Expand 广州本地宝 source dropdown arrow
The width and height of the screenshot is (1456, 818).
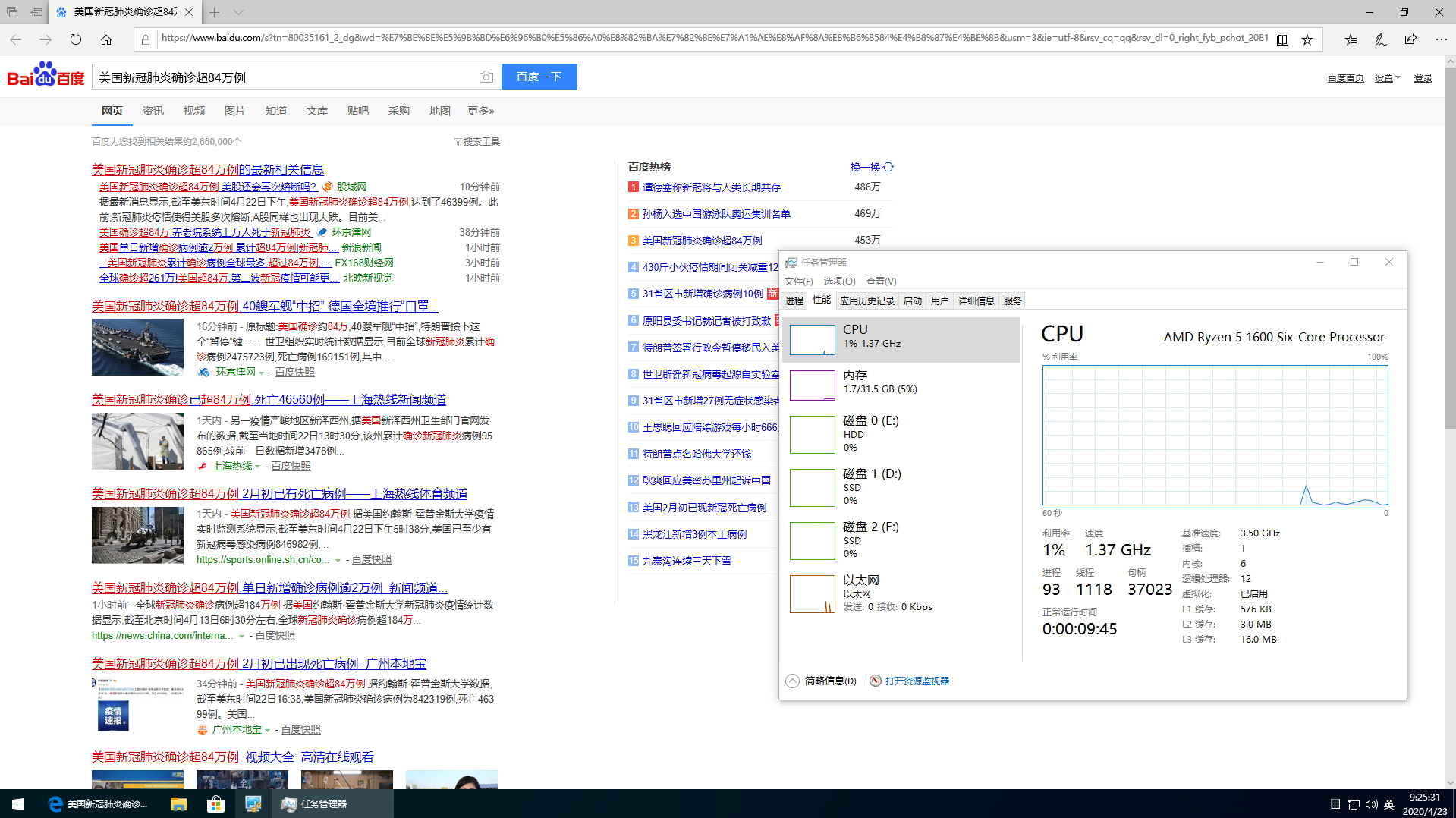point(268,730)
